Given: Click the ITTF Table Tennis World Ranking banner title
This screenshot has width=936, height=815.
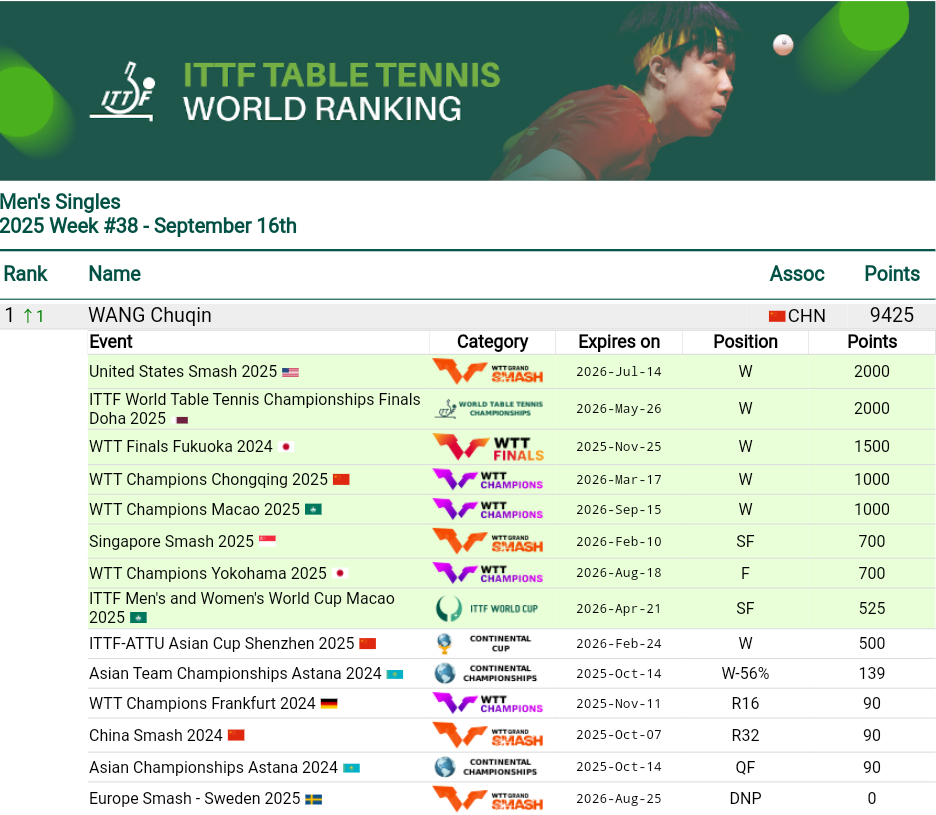Looking at the screenshot, I should tap(341, 91).
